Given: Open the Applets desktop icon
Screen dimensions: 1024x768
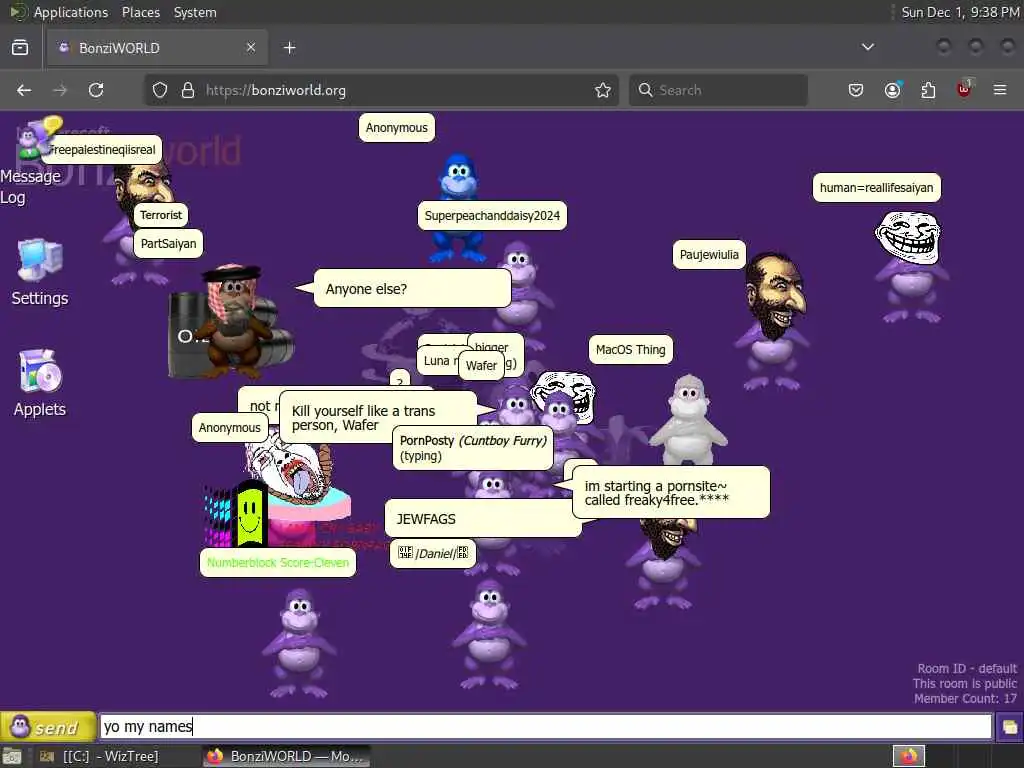Looking at the screenshot, I should 40,383.
